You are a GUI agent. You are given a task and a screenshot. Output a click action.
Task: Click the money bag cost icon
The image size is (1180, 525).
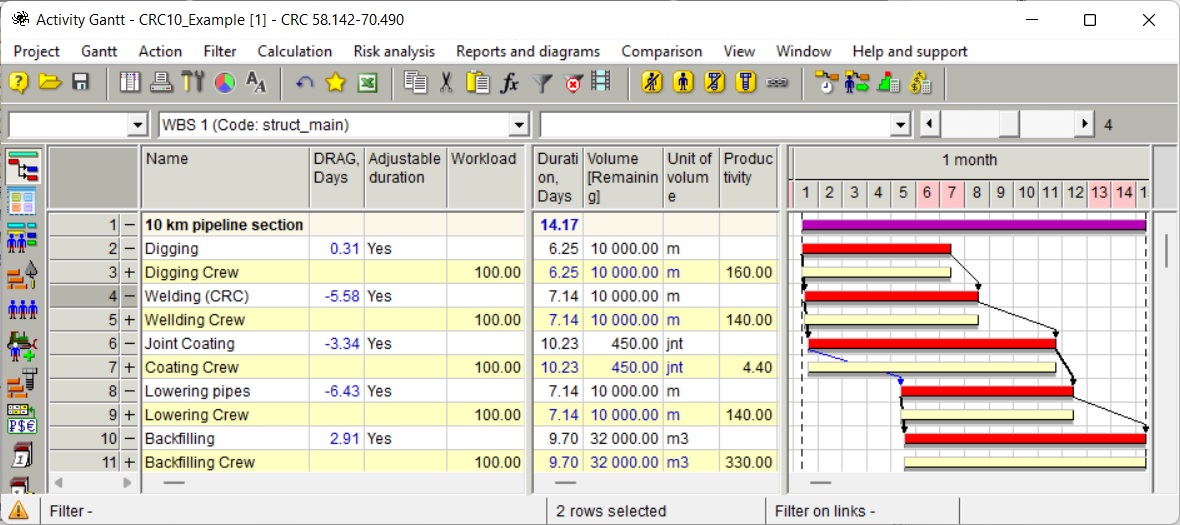pyautogui.click(x=920, y=82)
